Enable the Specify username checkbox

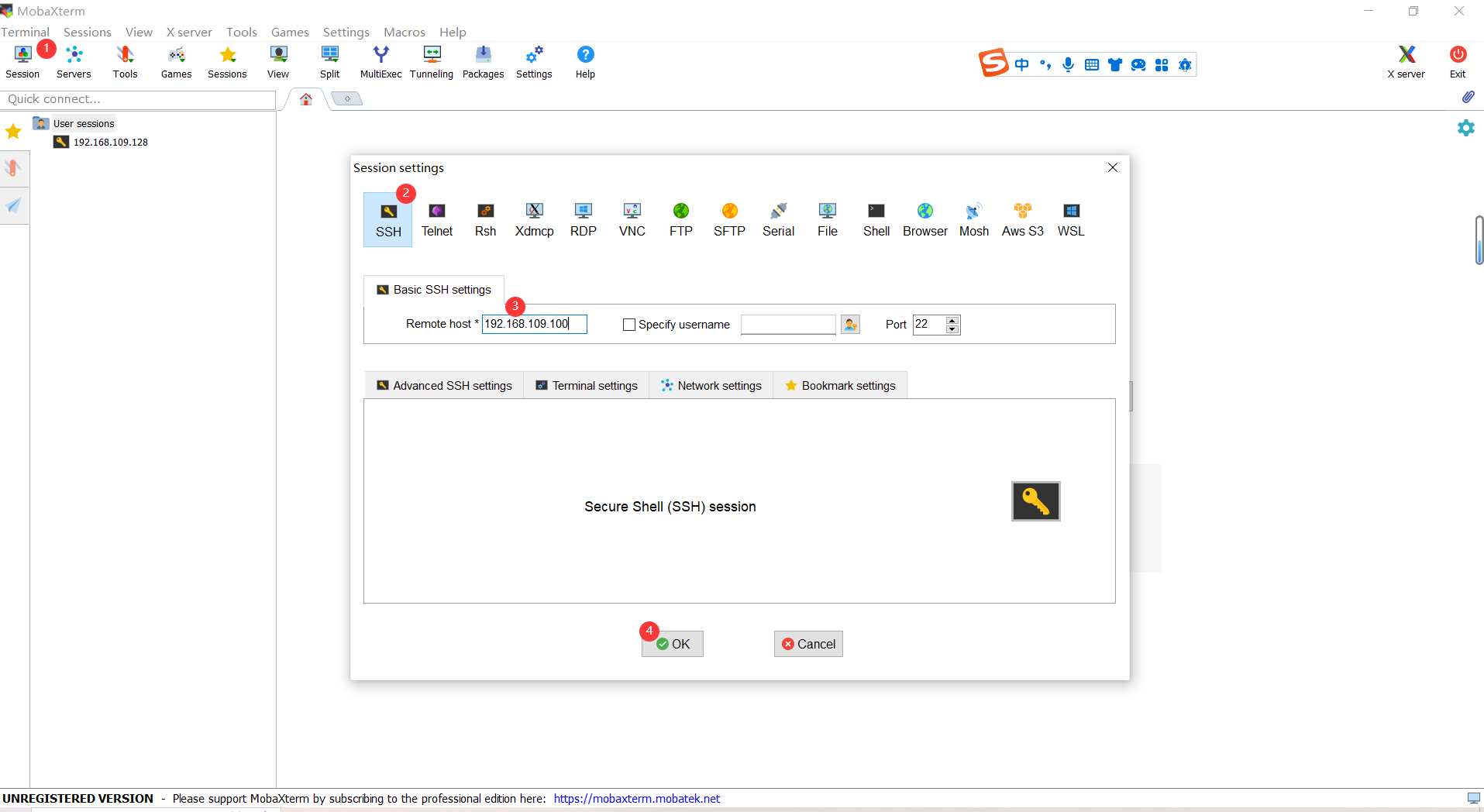pos(628,325)
